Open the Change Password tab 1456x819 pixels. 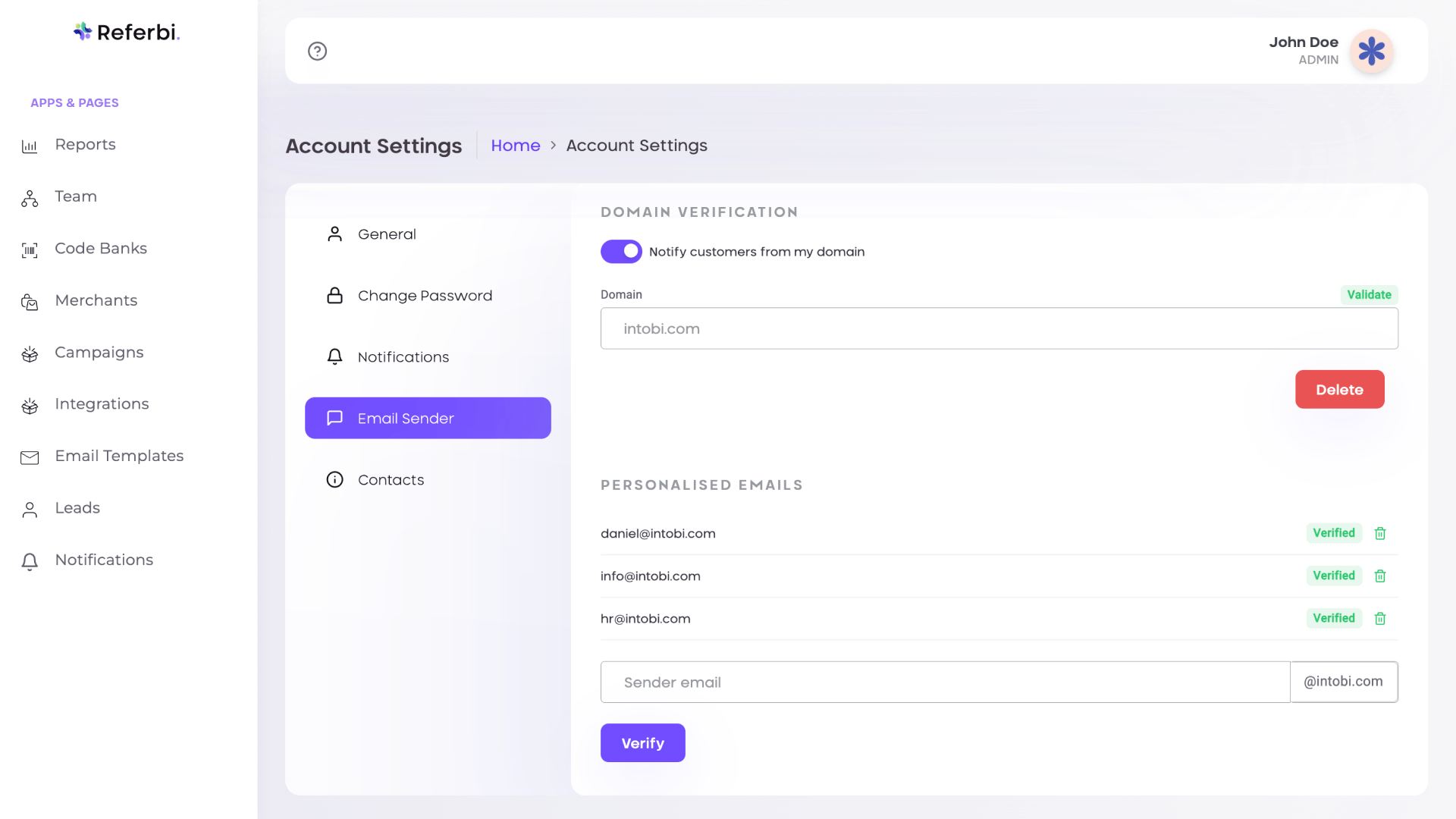tap(425, 295)
